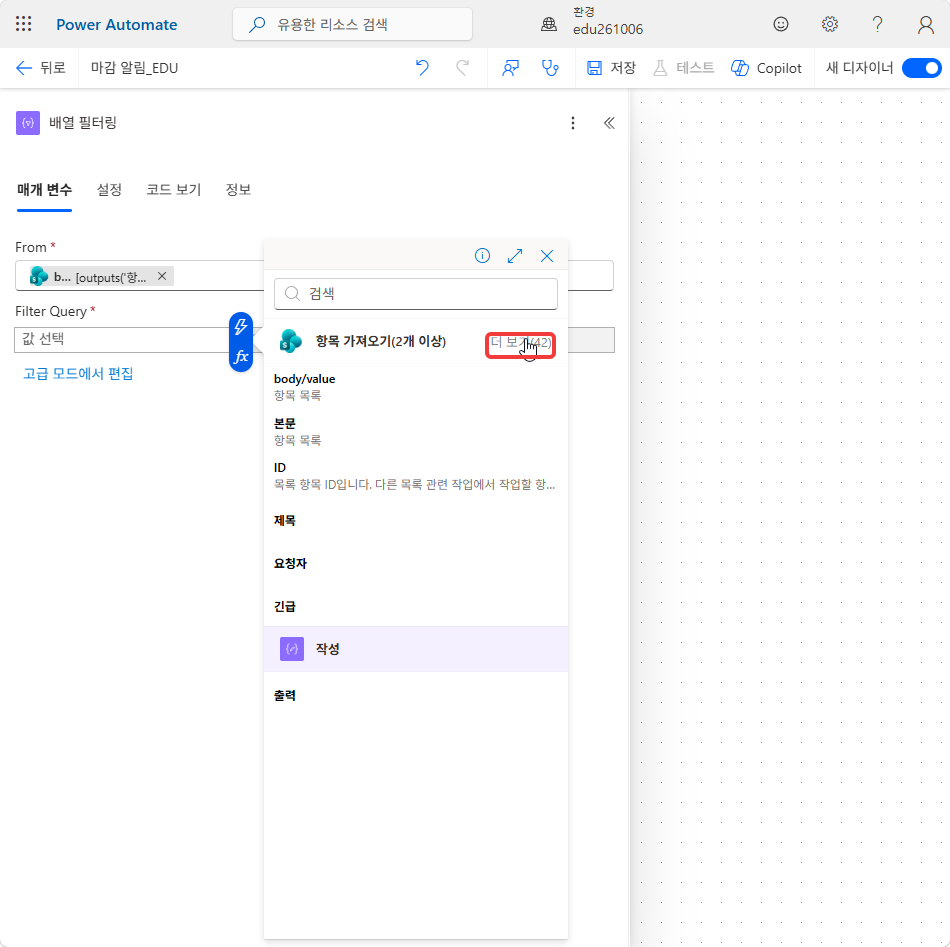Screen dimensions: 950x947
Task: Switch to the 매개 변수 tab
Action: [x=44, y=190]
